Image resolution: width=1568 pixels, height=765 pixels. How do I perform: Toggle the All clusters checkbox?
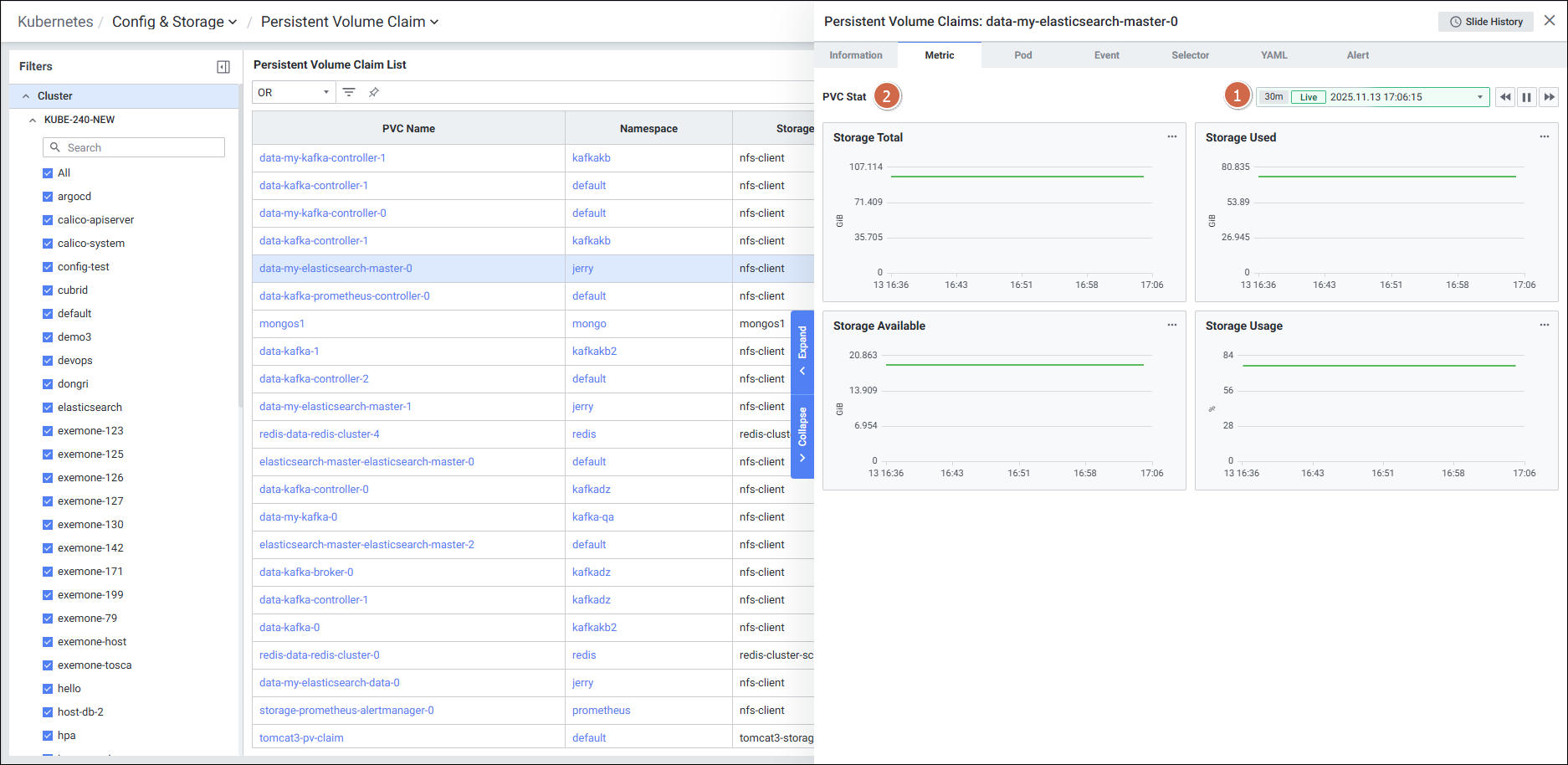pos(48,173)
